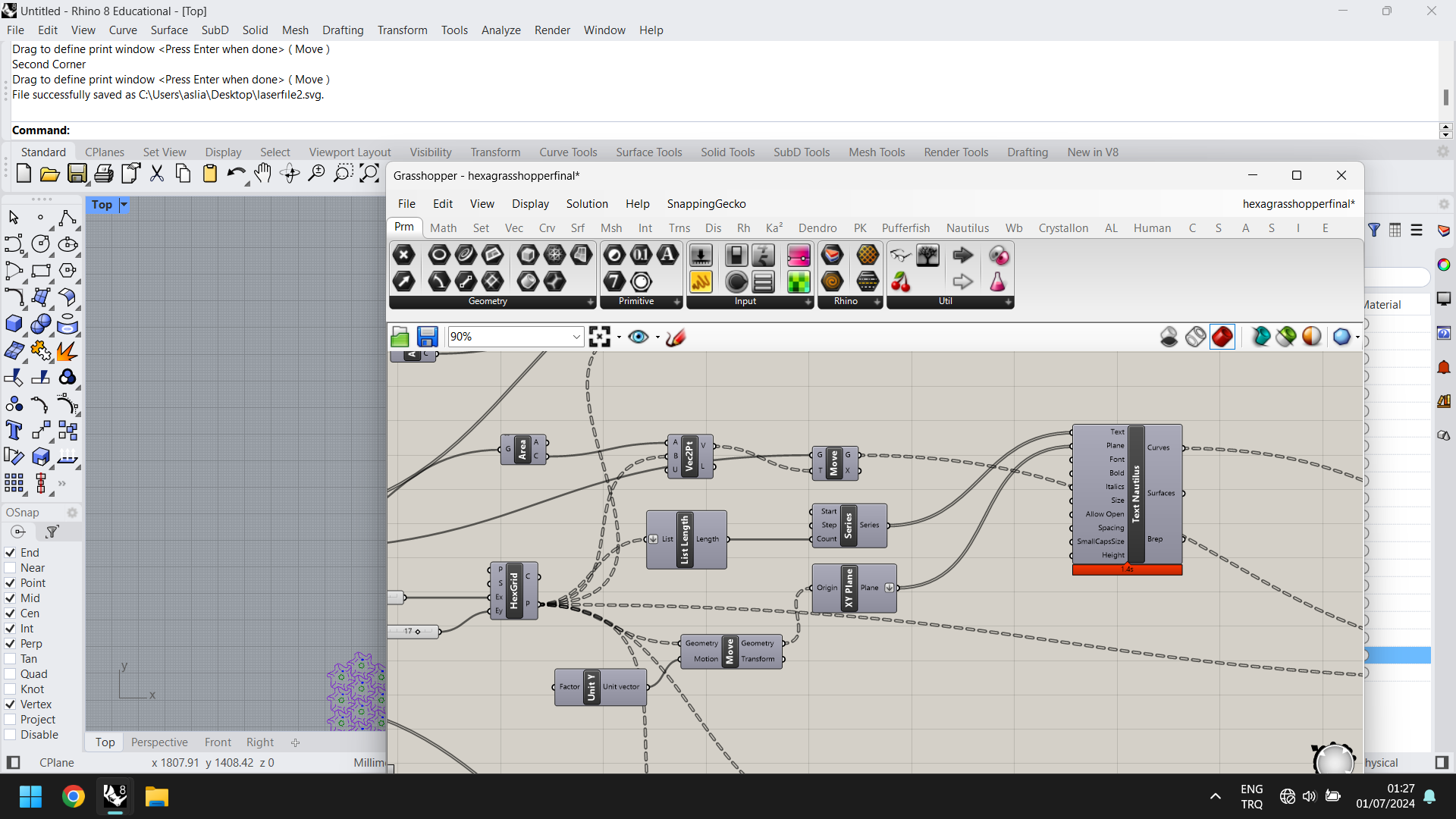Viewport: 1456px width, 819px height.
Task: Open a Grasshopper file with folder icon
Action: (400, 337)
